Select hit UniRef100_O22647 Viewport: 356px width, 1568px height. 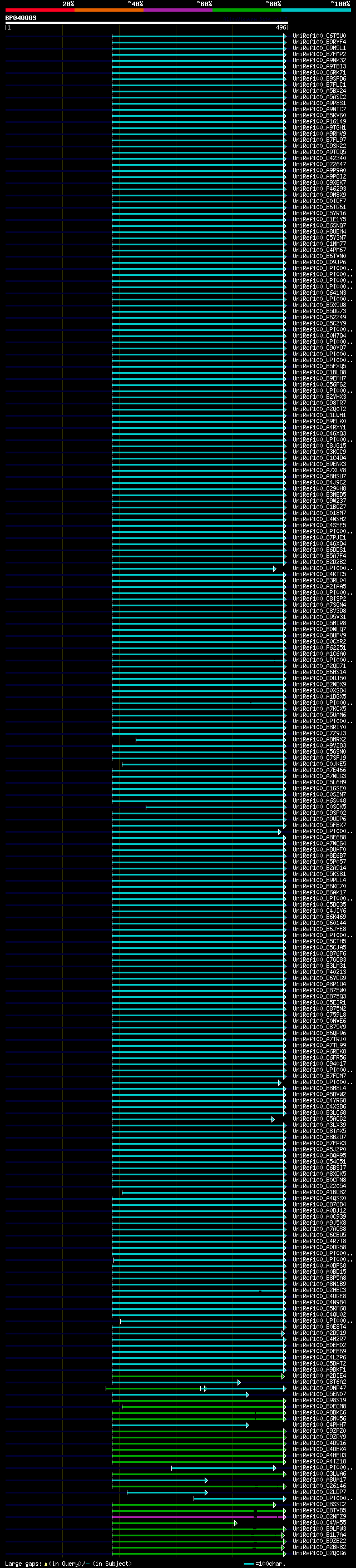(319, 164)
